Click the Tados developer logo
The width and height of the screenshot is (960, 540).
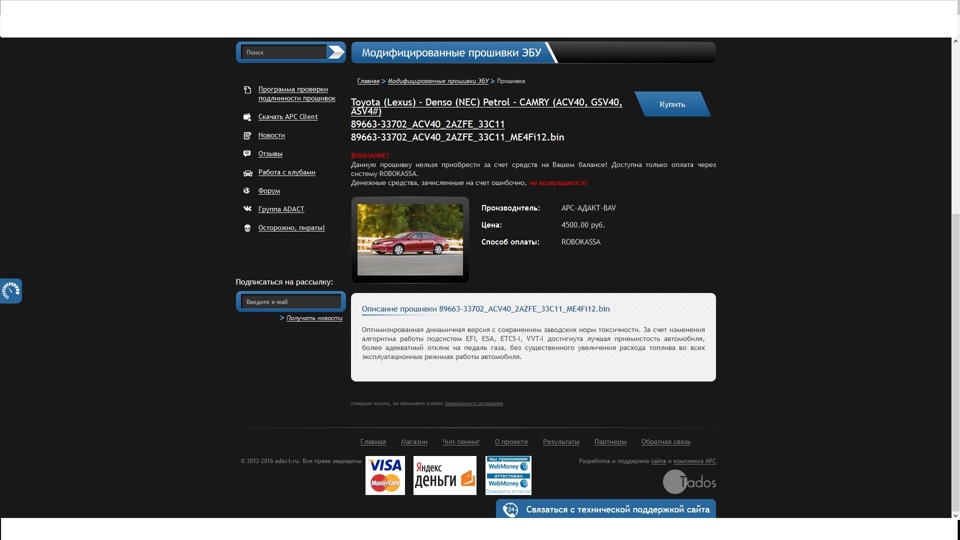(x=689, y=482)
